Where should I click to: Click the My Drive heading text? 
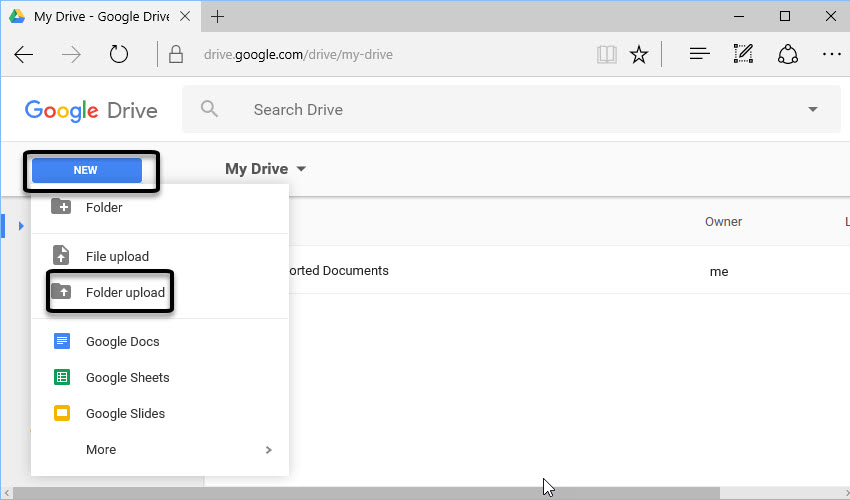coord(256,169)
